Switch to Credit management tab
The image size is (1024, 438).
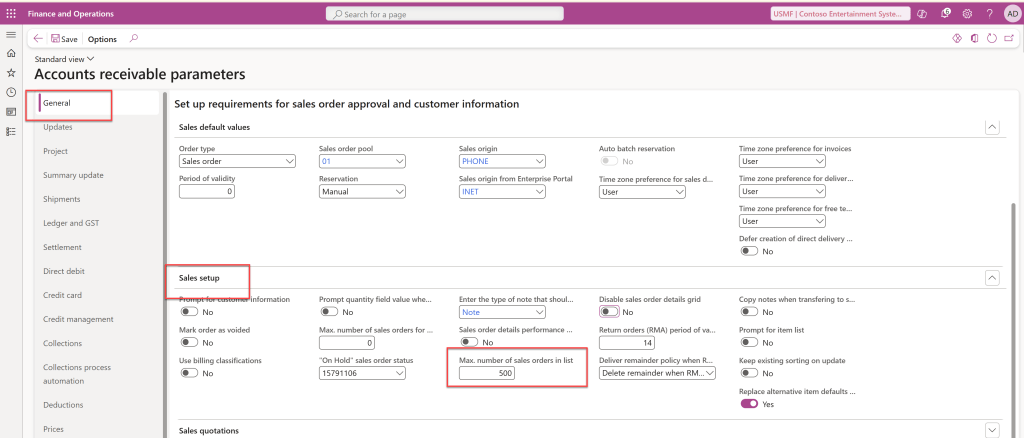(78, 318)
